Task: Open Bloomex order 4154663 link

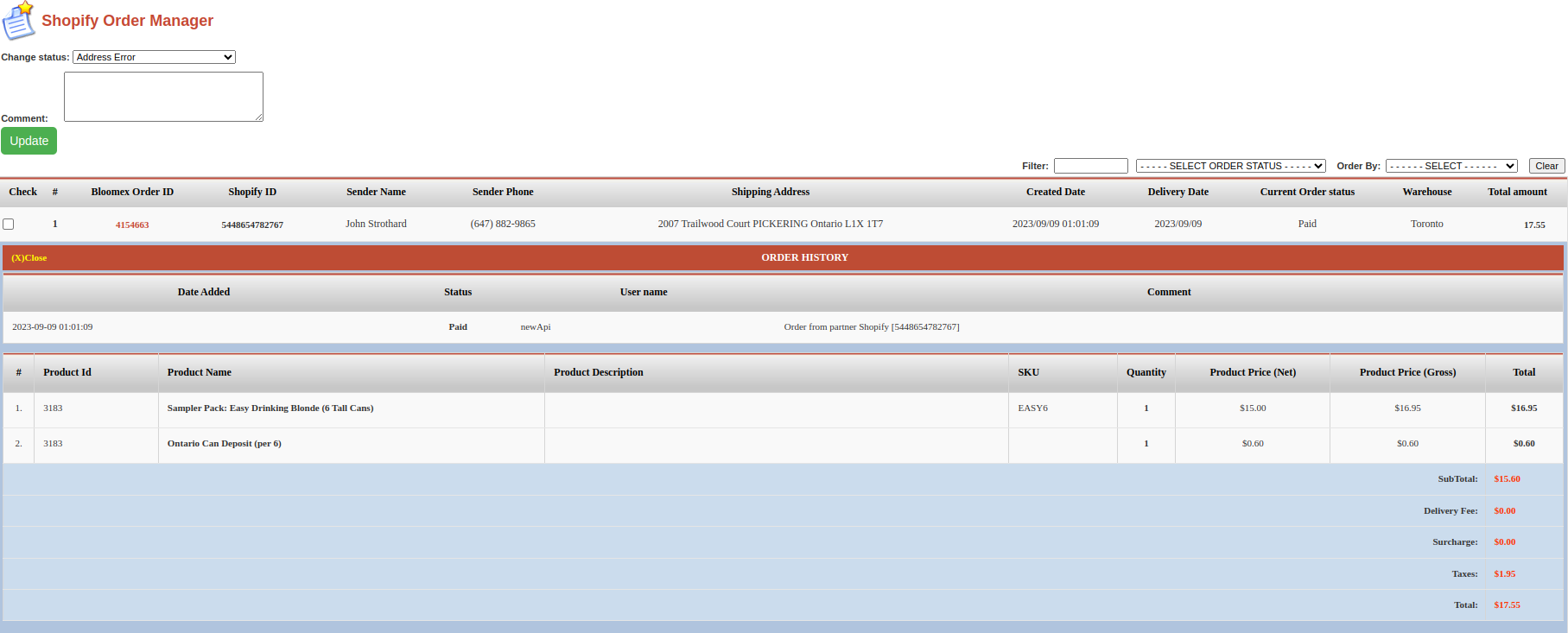Action: click(x=132, y=225)
